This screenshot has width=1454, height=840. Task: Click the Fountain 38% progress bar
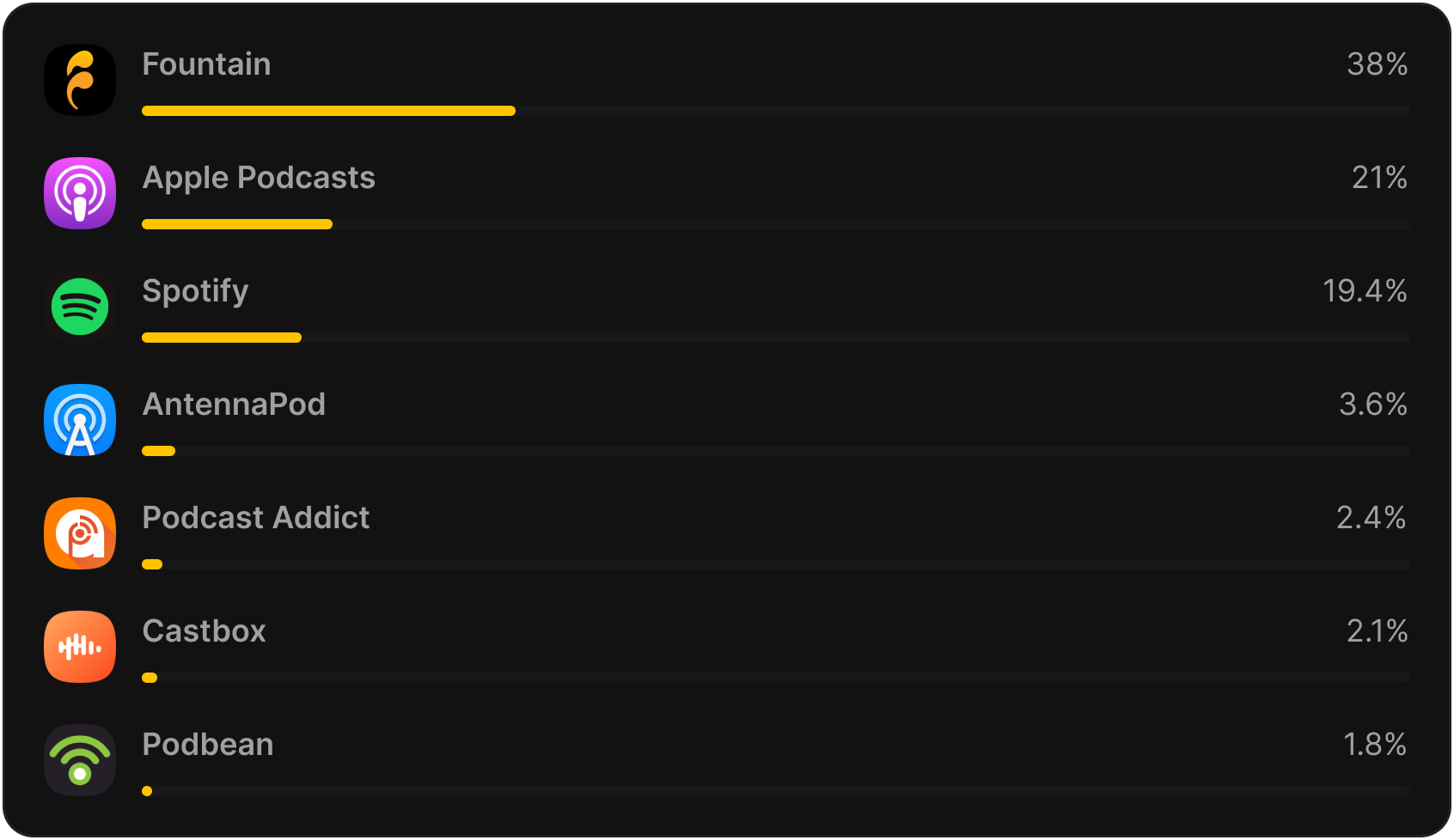point(328,111)
